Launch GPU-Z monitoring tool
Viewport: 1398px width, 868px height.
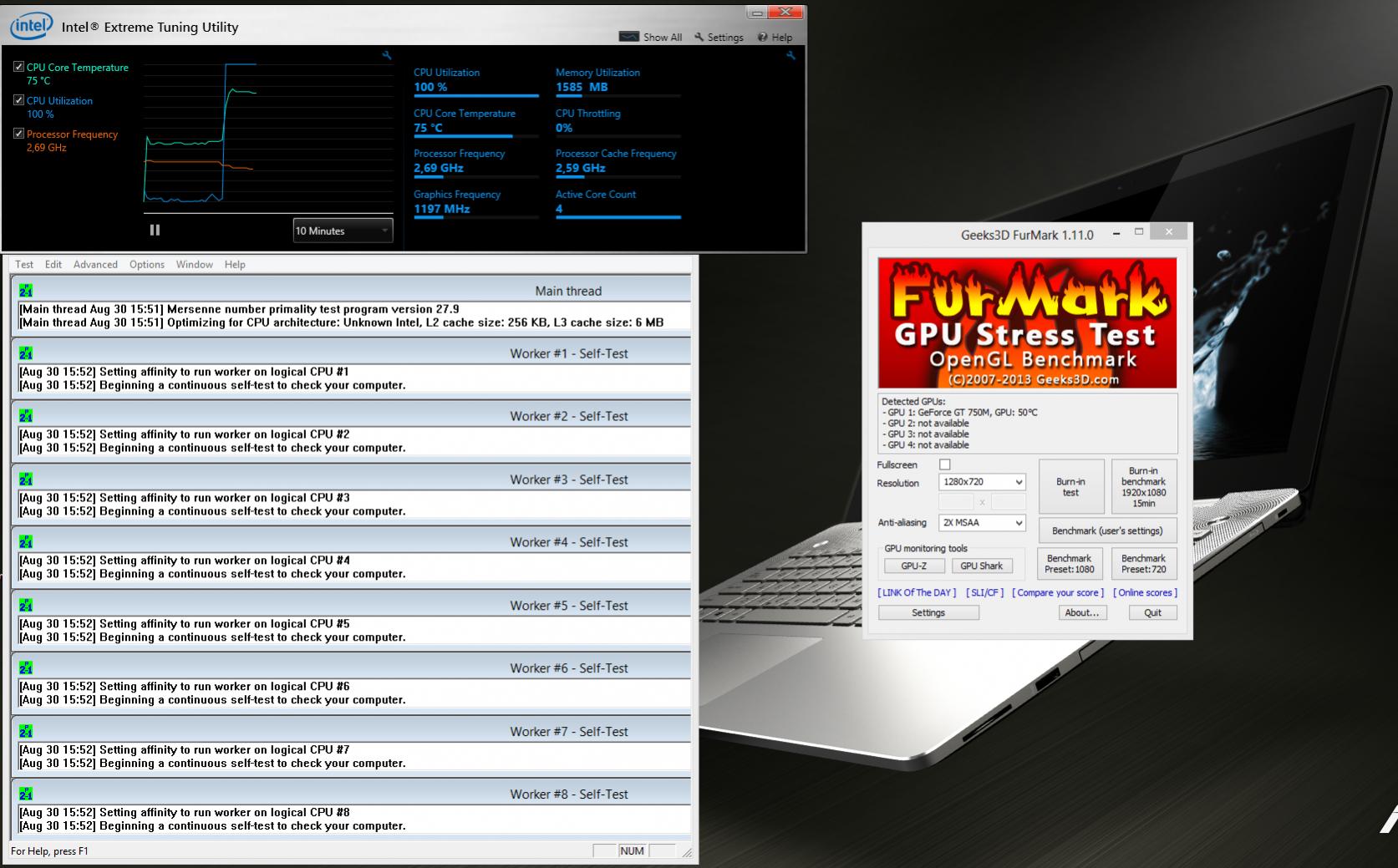click(x=914, y=566)
